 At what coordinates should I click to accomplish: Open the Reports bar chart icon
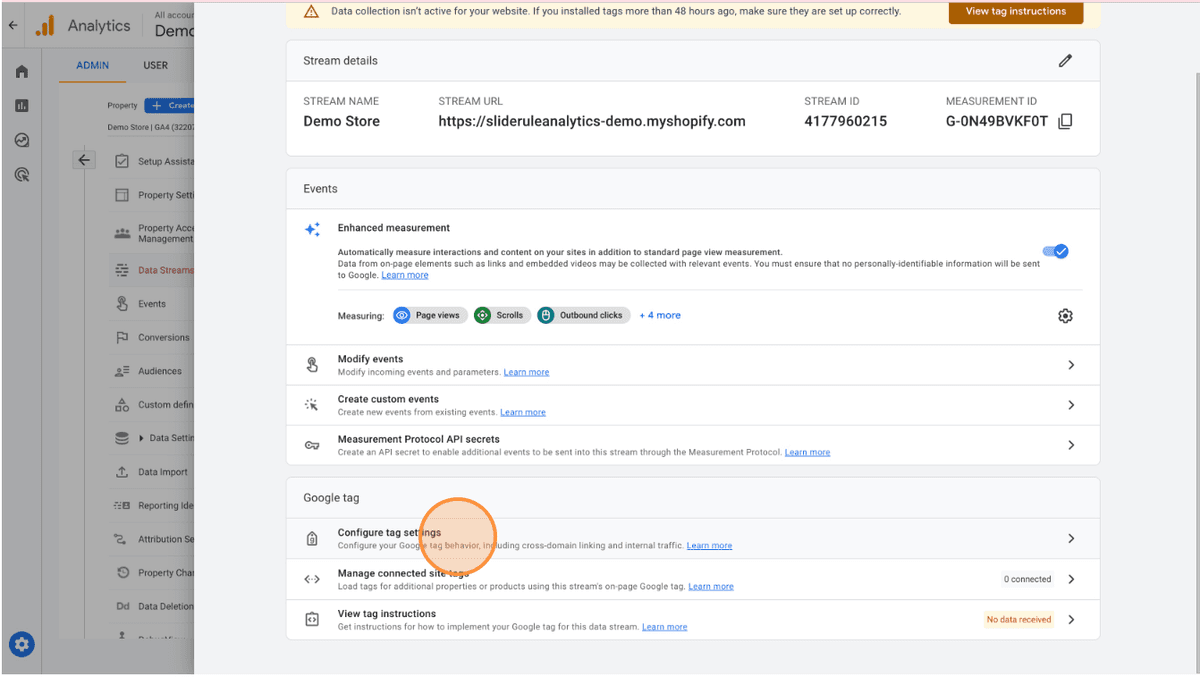coord(22,106)
